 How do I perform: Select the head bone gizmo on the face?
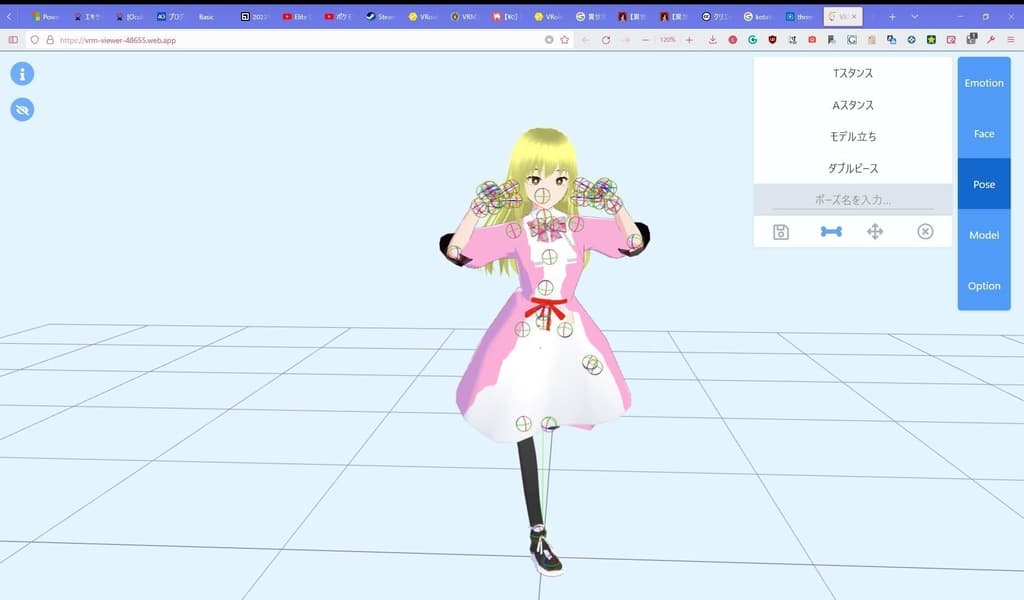click(543, 195)
